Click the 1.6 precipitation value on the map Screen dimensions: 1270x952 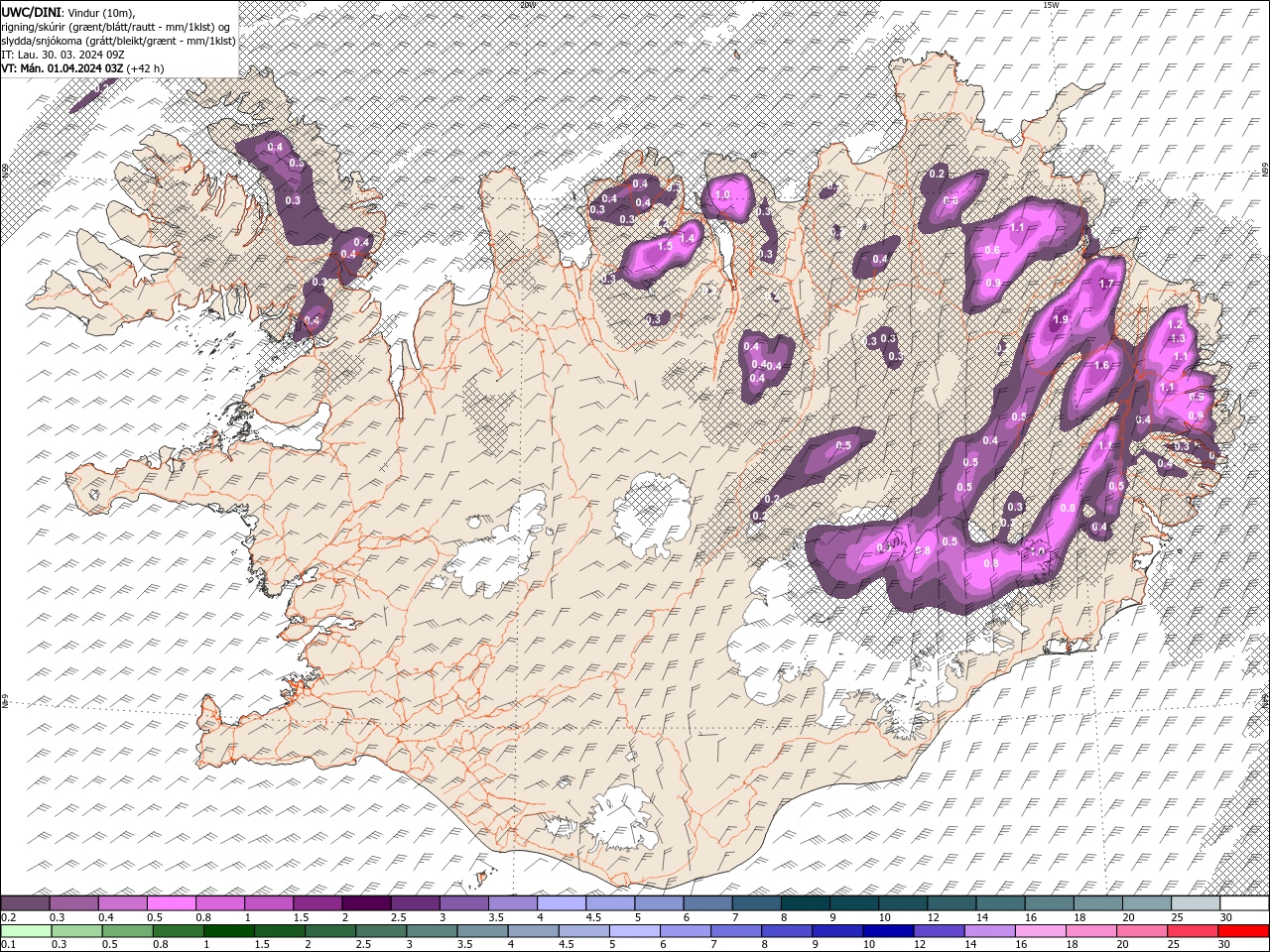(1101, 365)
